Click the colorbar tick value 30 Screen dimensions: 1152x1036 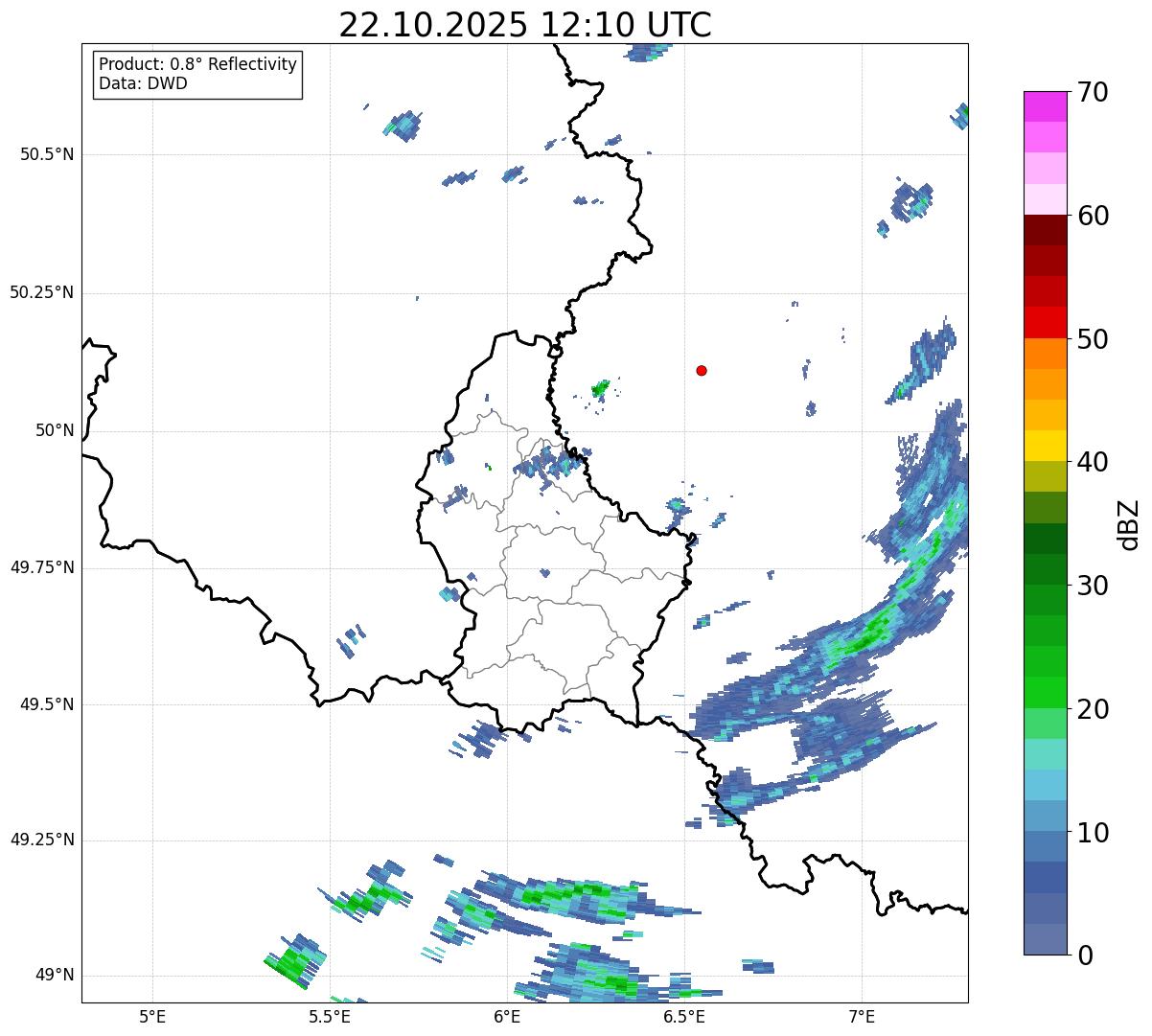(1094, 586)
